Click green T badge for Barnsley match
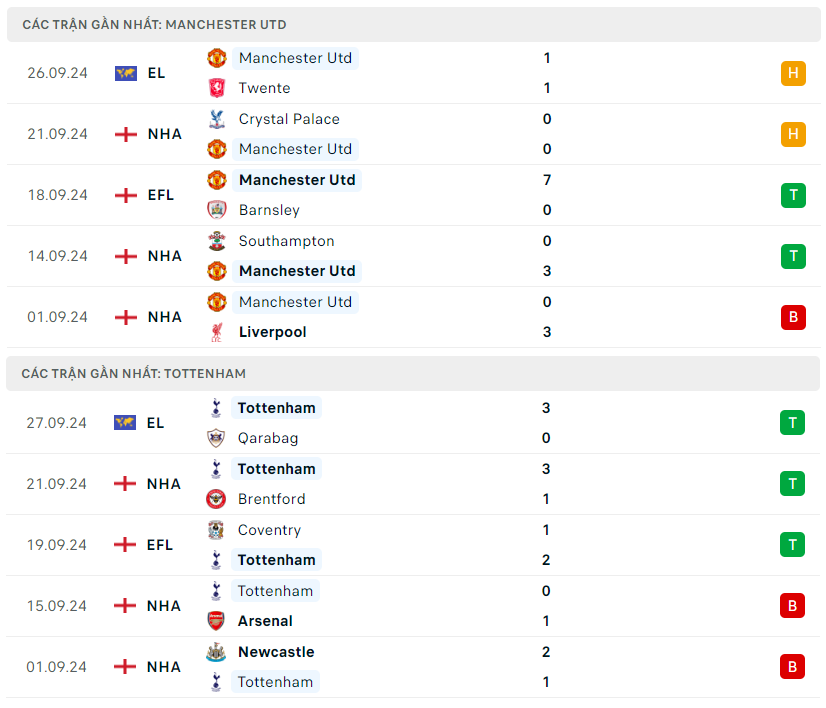Image resolution: width=826 pixels, height=708 pixels. [x=793, y=195]
